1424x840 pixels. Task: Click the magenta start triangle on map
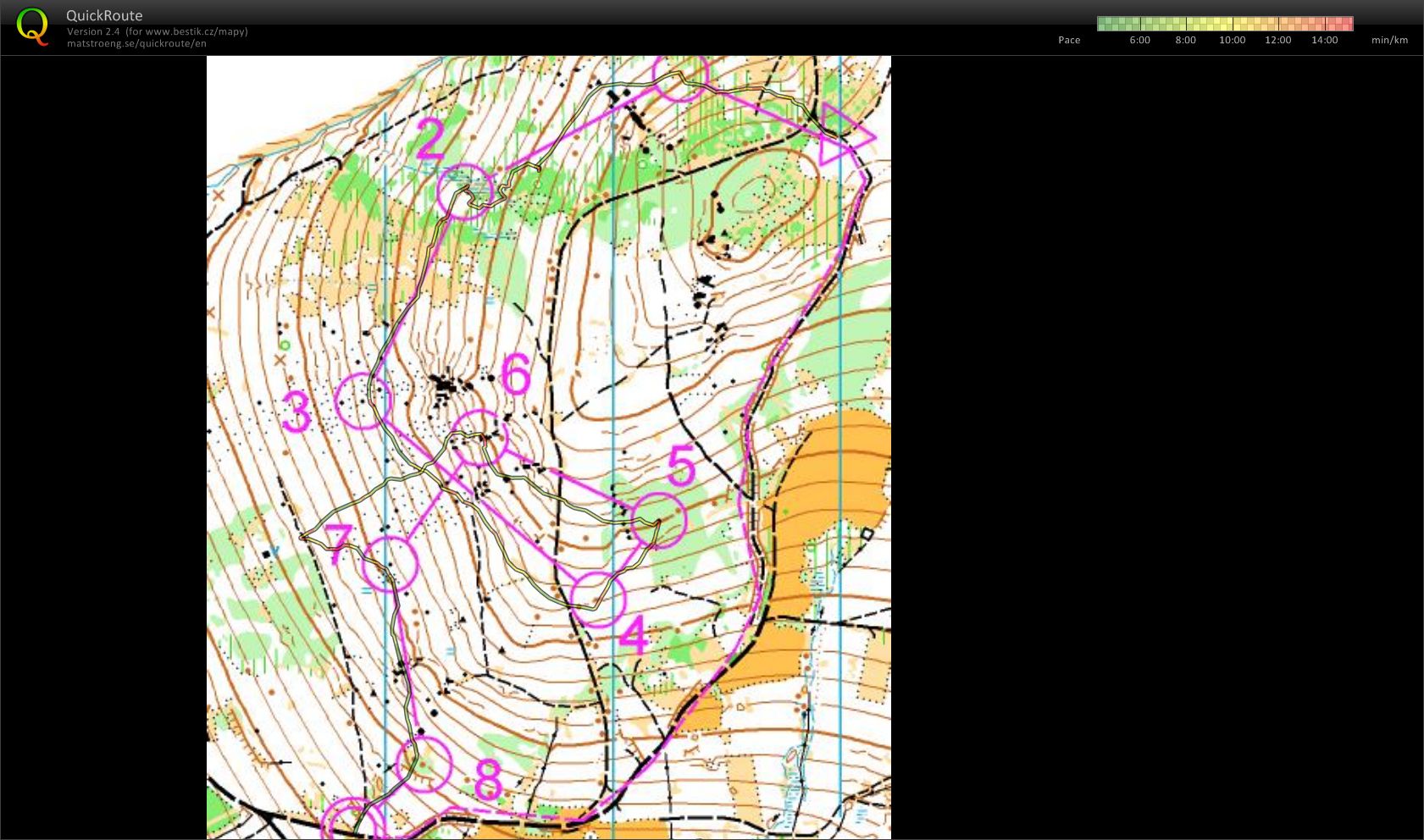click(845, 134)
